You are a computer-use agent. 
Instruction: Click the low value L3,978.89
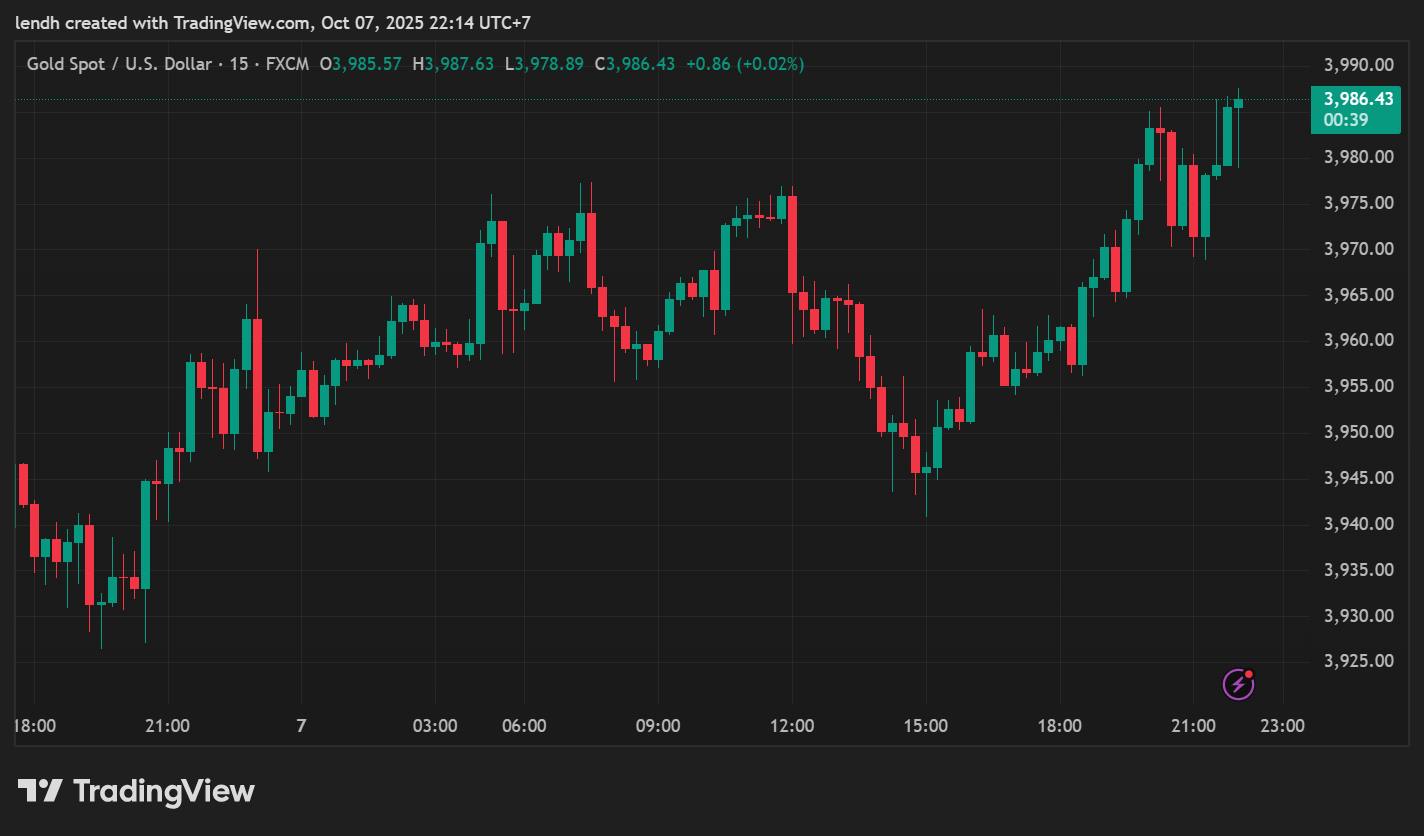click(544, 64)
